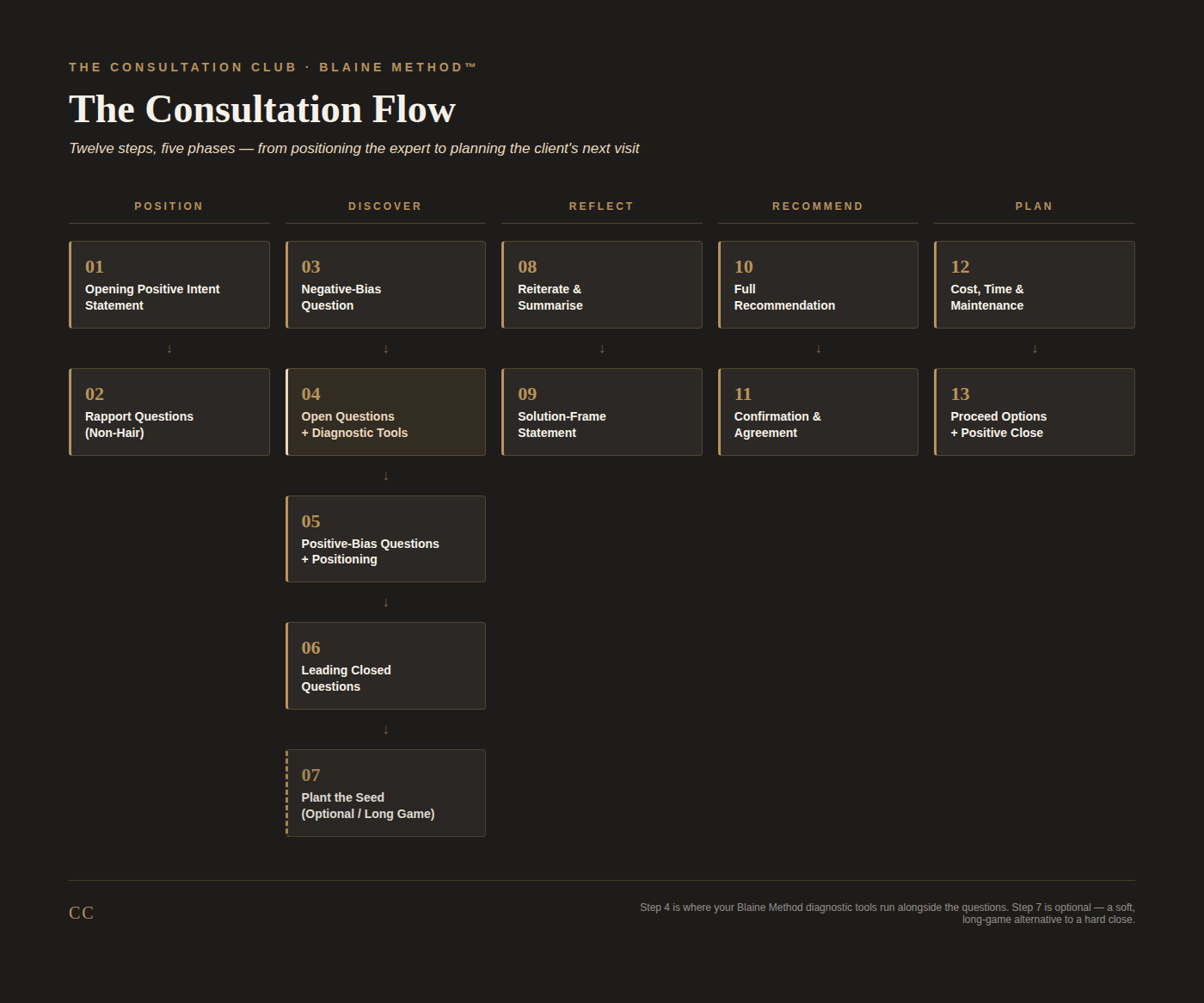Image resolution: width=1204 pixels, height=1003 pixels.
Task: Select the REFLECT phase heading
Action: pos(602,206)
